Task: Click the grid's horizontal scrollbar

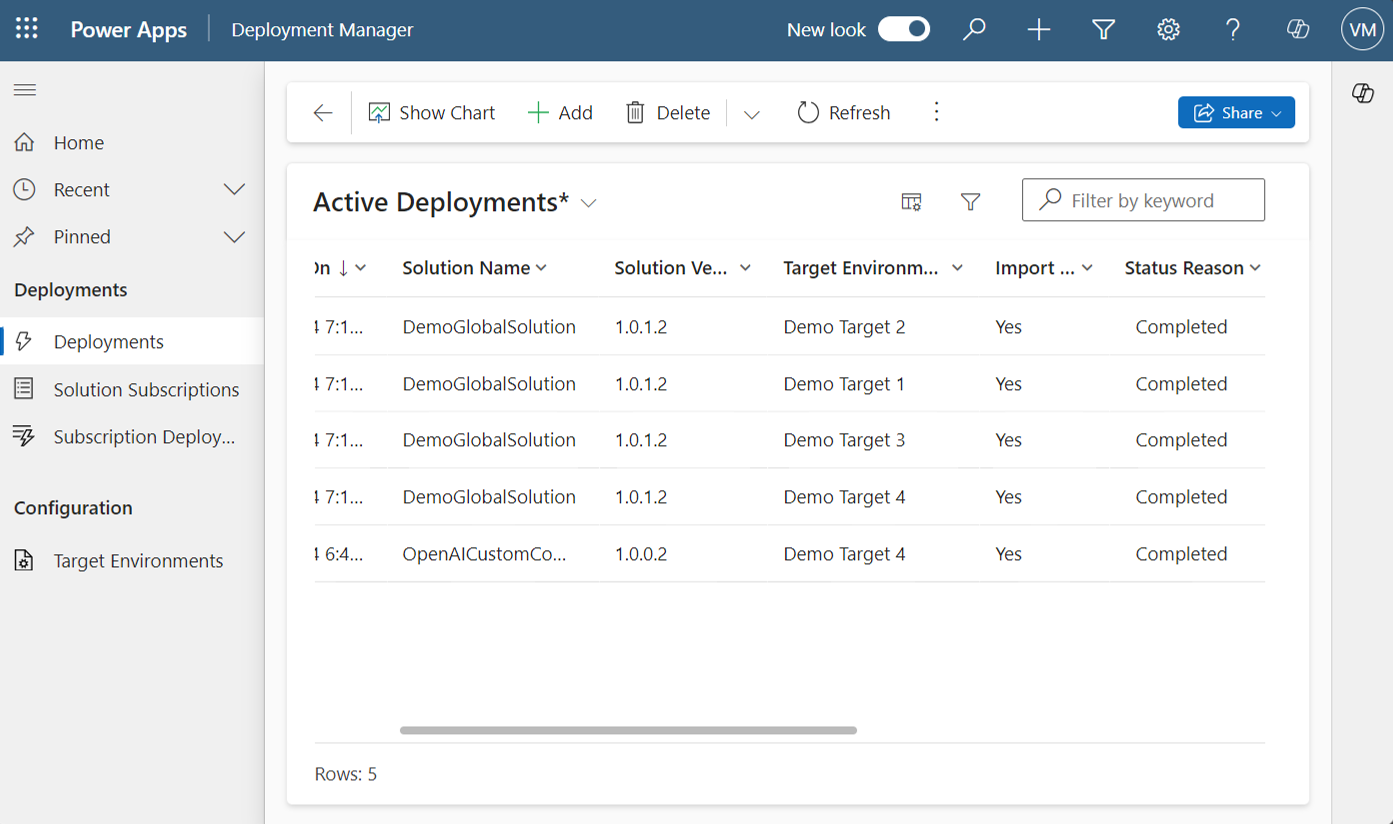Action: click(628, 731)
